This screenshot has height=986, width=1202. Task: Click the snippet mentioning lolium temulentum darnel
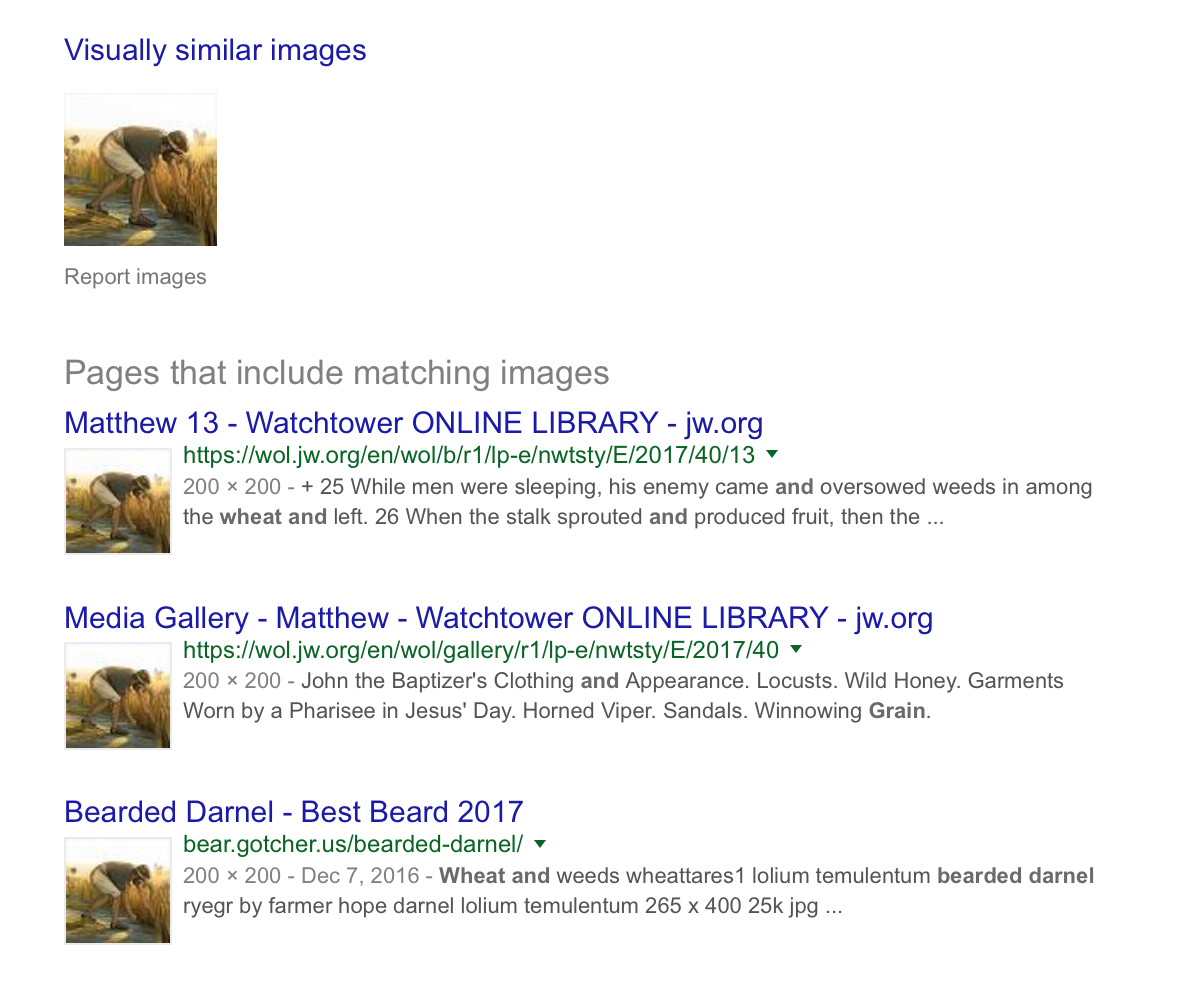(x=639, y=892)
